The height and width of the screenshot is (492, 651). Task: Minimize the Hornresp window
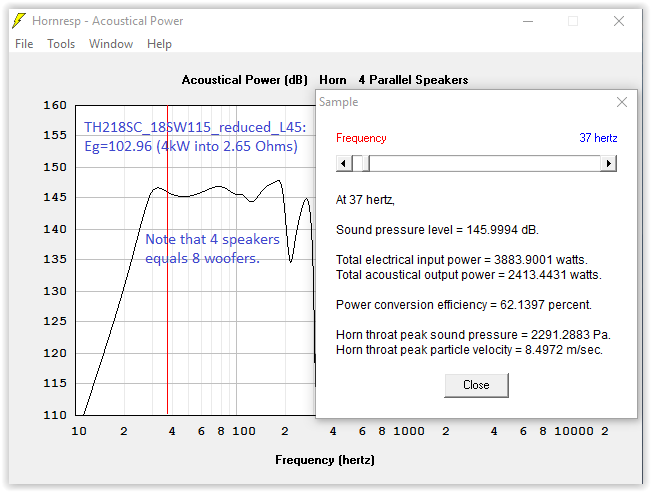[528, 21]
